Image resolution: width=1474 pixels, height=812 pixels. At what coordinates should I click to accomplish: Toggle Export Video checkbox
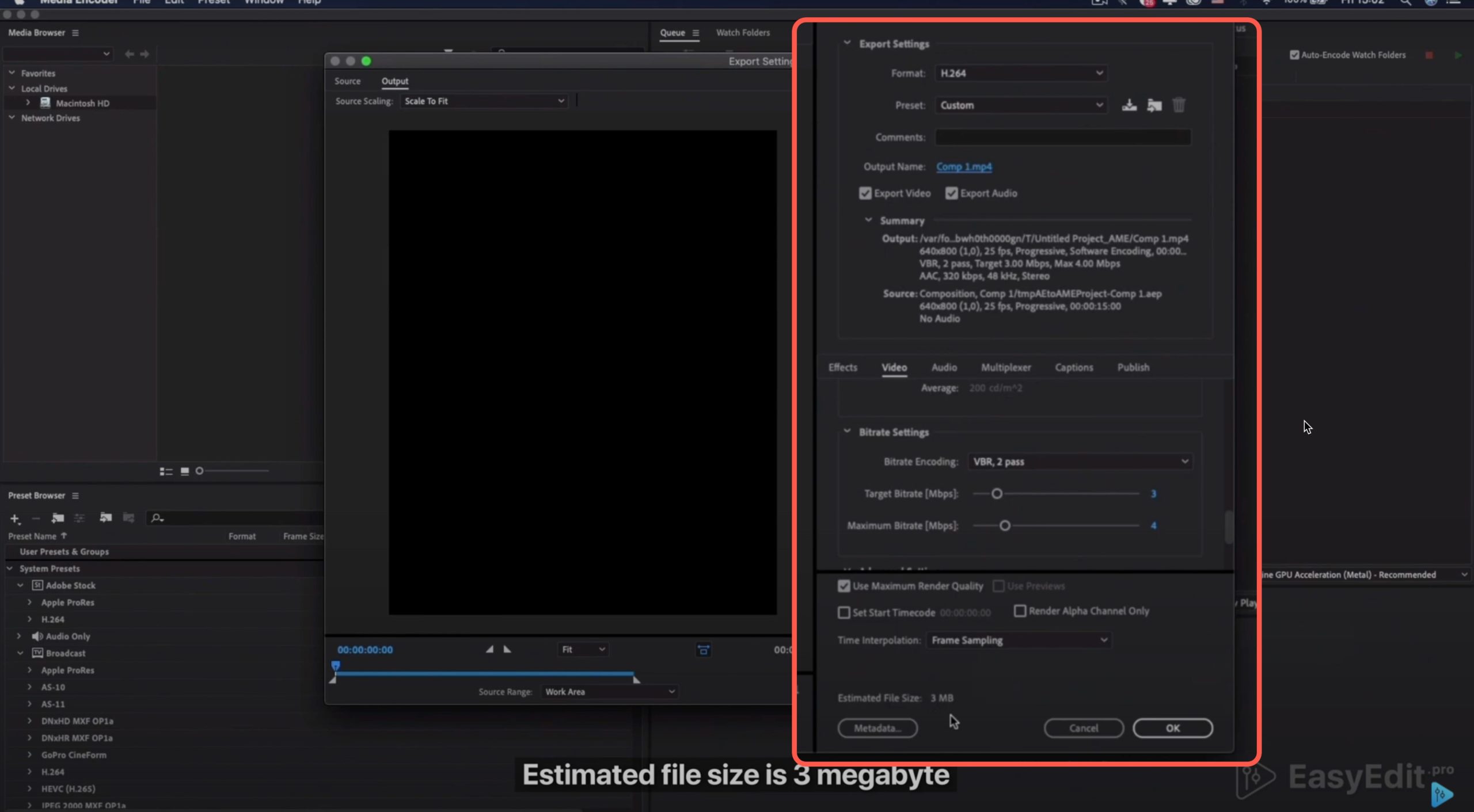(x=865, y=193)
